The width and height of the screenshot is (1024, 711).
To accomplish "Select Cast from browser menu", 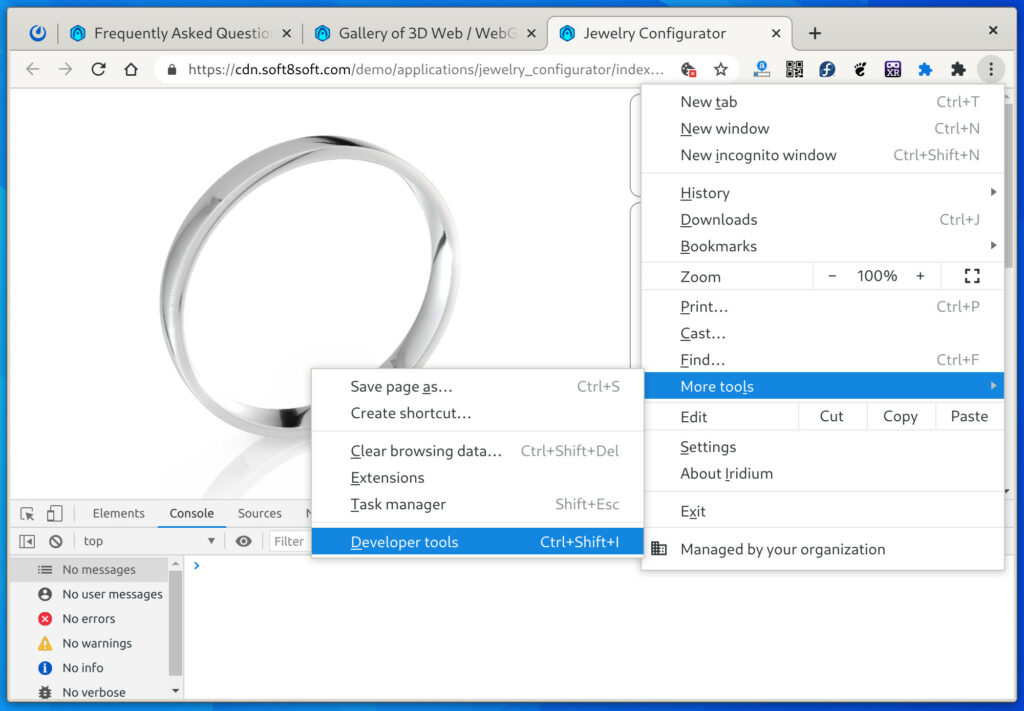I will click(823, 334).
